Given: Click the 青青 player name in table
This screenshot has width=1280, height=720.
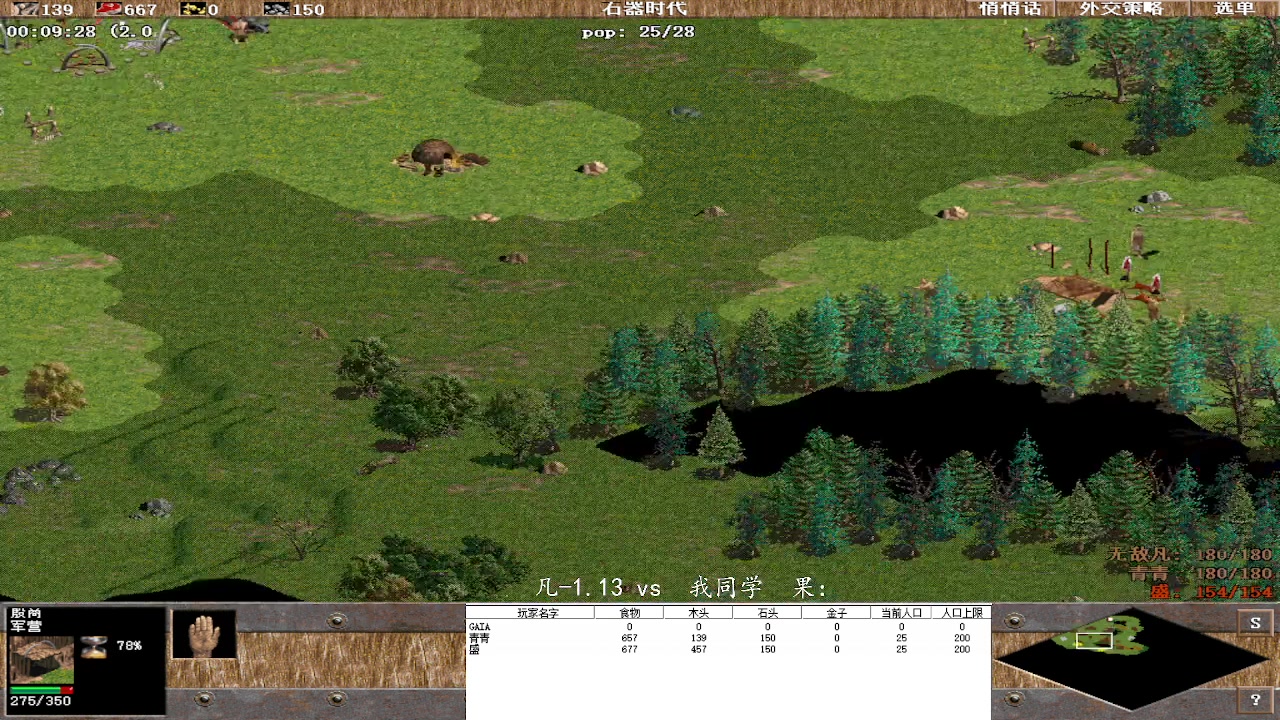Looking at the screenshot, I should click(480, 638).
